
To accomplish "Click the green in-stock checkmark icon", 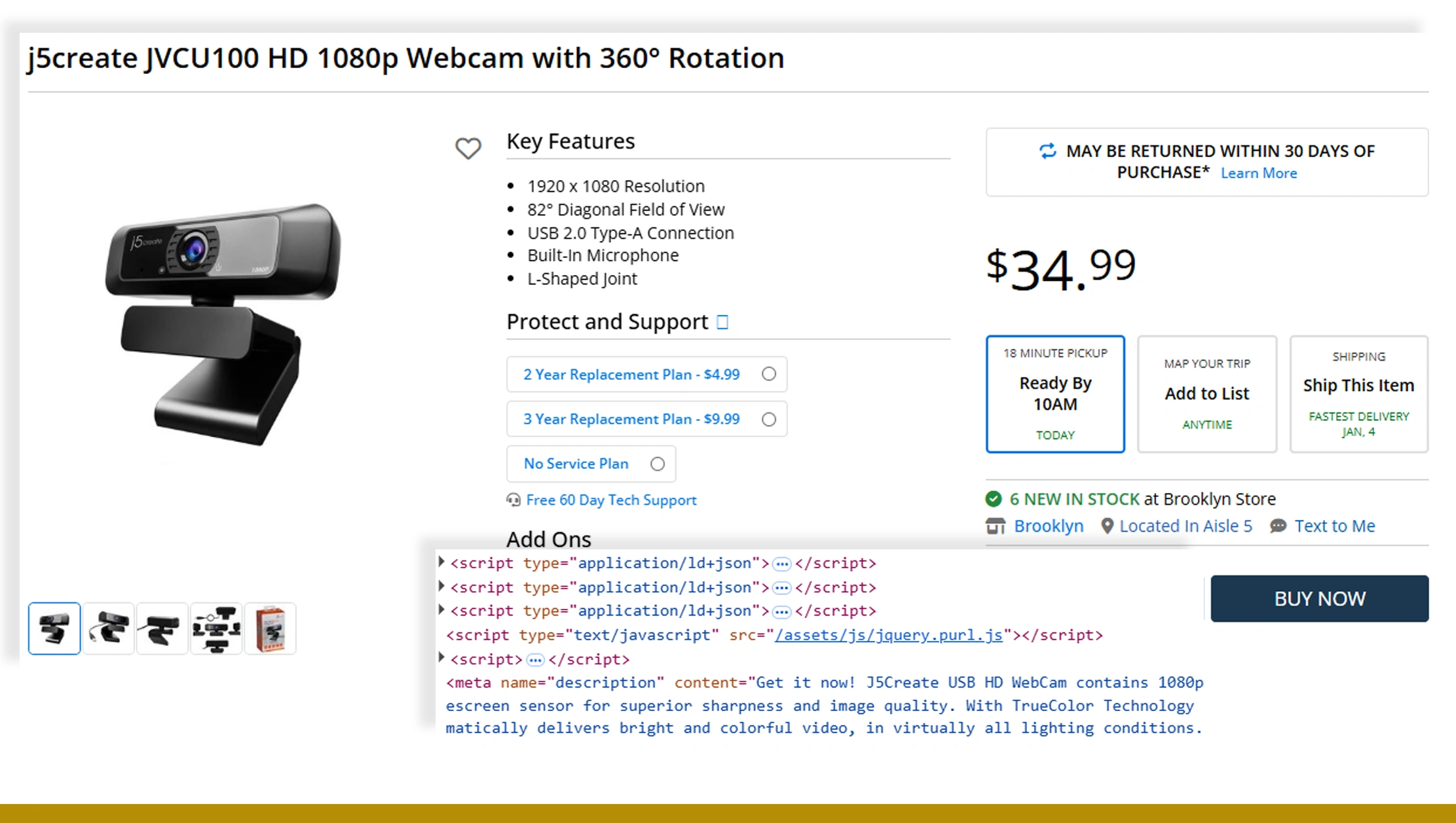I will (x=994, y=498).
